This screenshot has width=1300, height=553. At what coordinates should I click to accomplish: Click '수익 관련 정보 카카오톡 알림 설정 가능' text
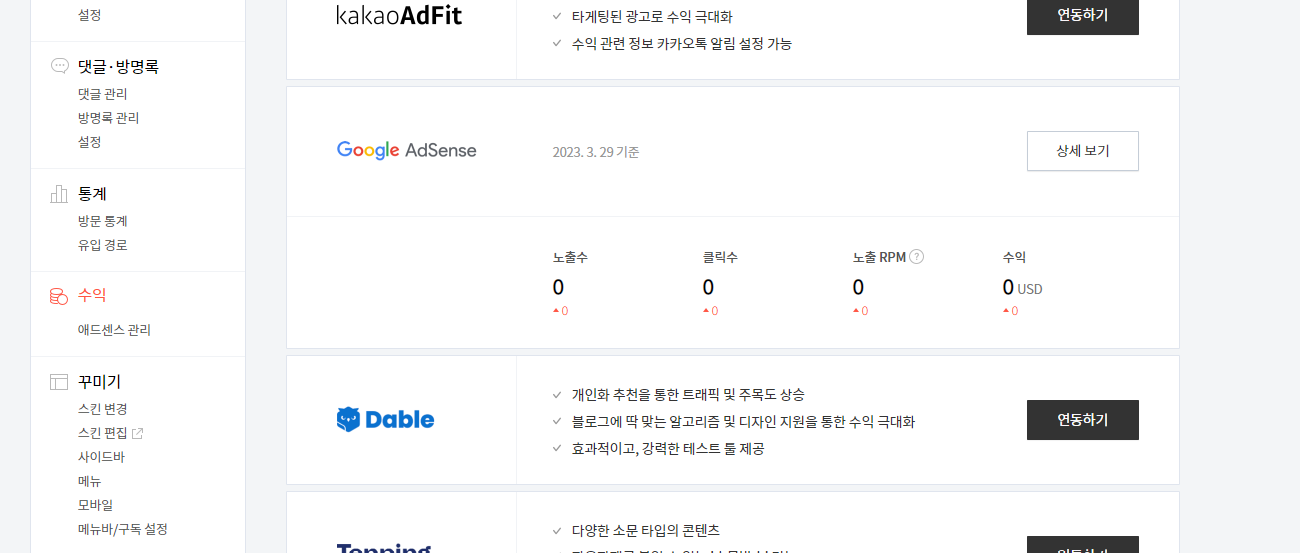[682, 44]
